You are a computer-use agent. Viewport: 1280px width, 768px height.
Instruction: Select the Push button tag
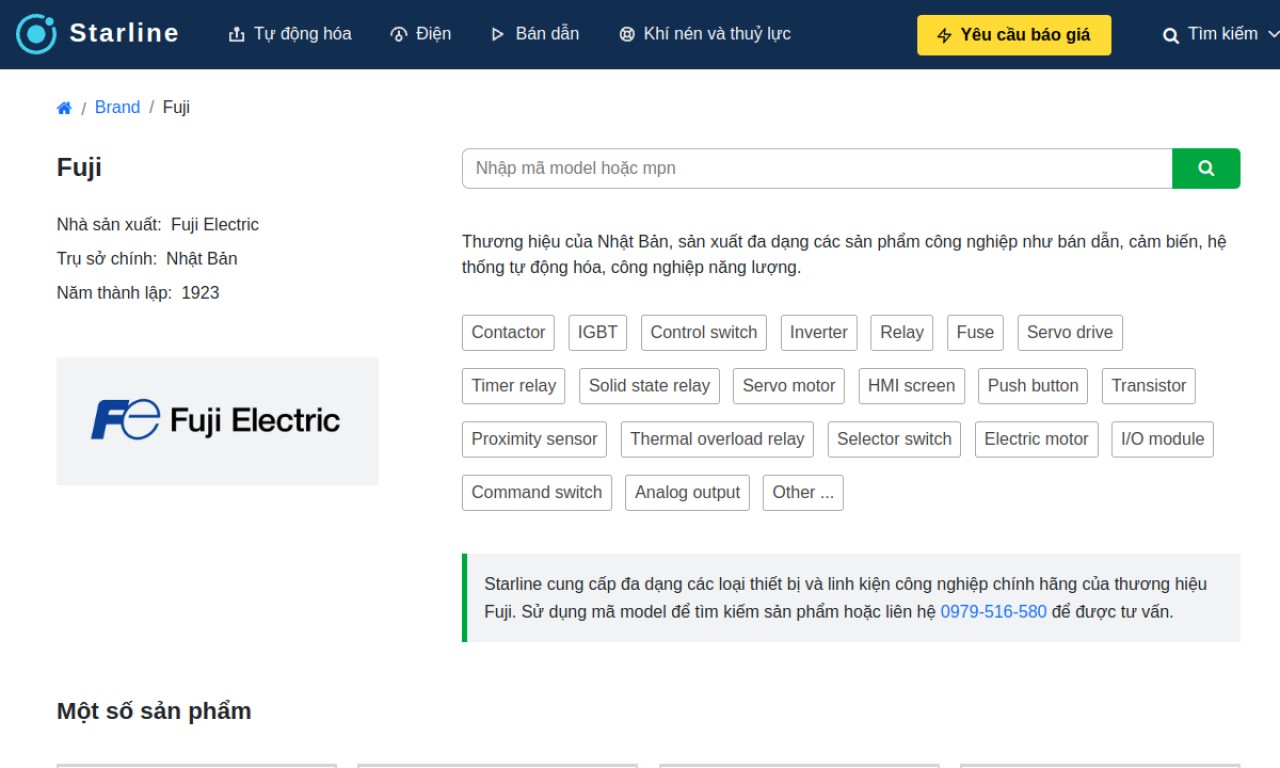click(1033, 386)
